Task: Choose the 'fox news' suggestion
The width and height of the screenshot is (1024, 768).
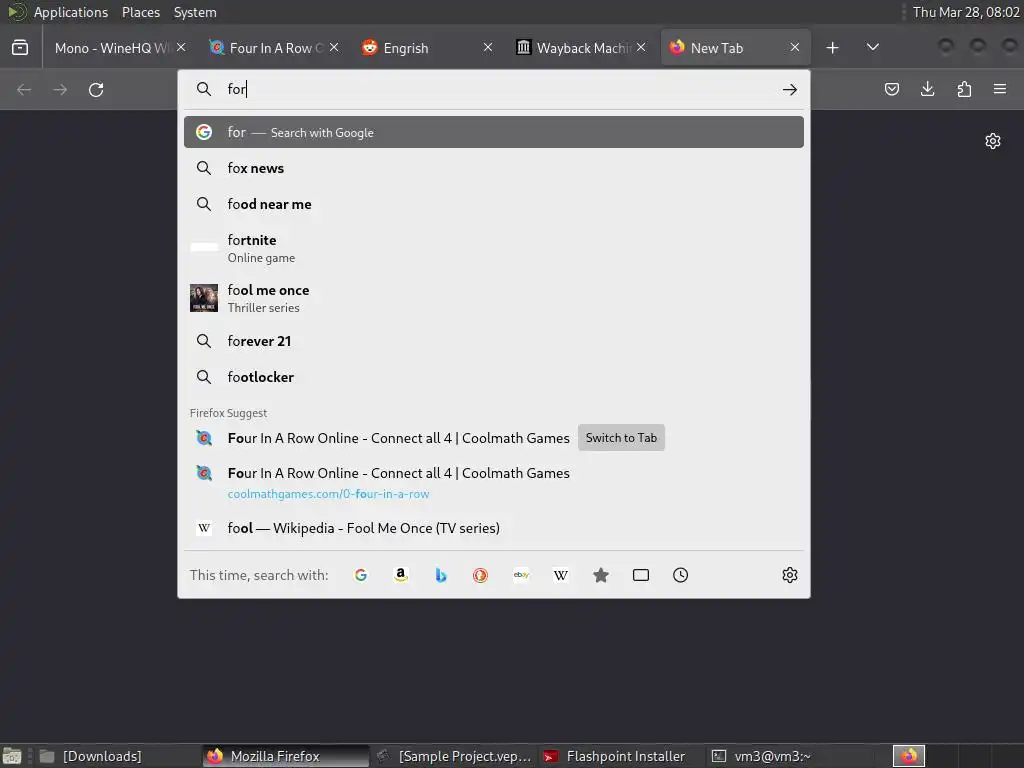Action: 494,168
